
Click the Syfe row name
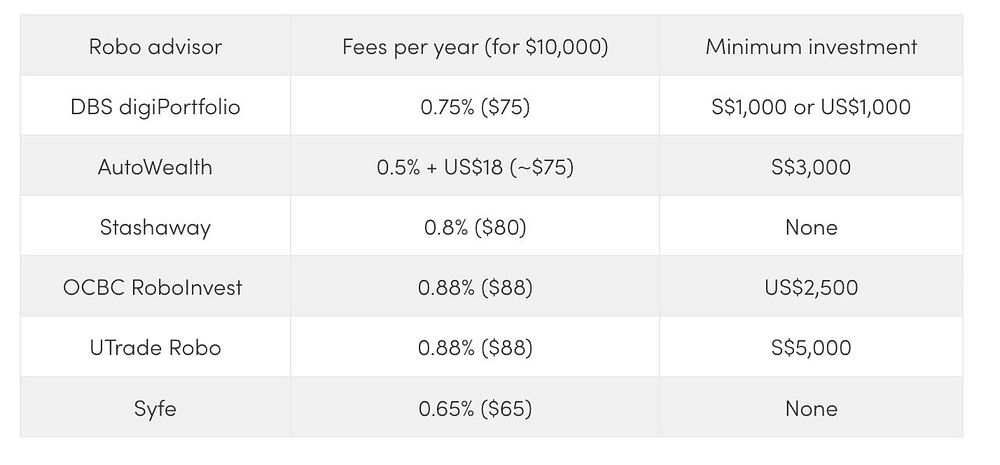tap(155, 408)
